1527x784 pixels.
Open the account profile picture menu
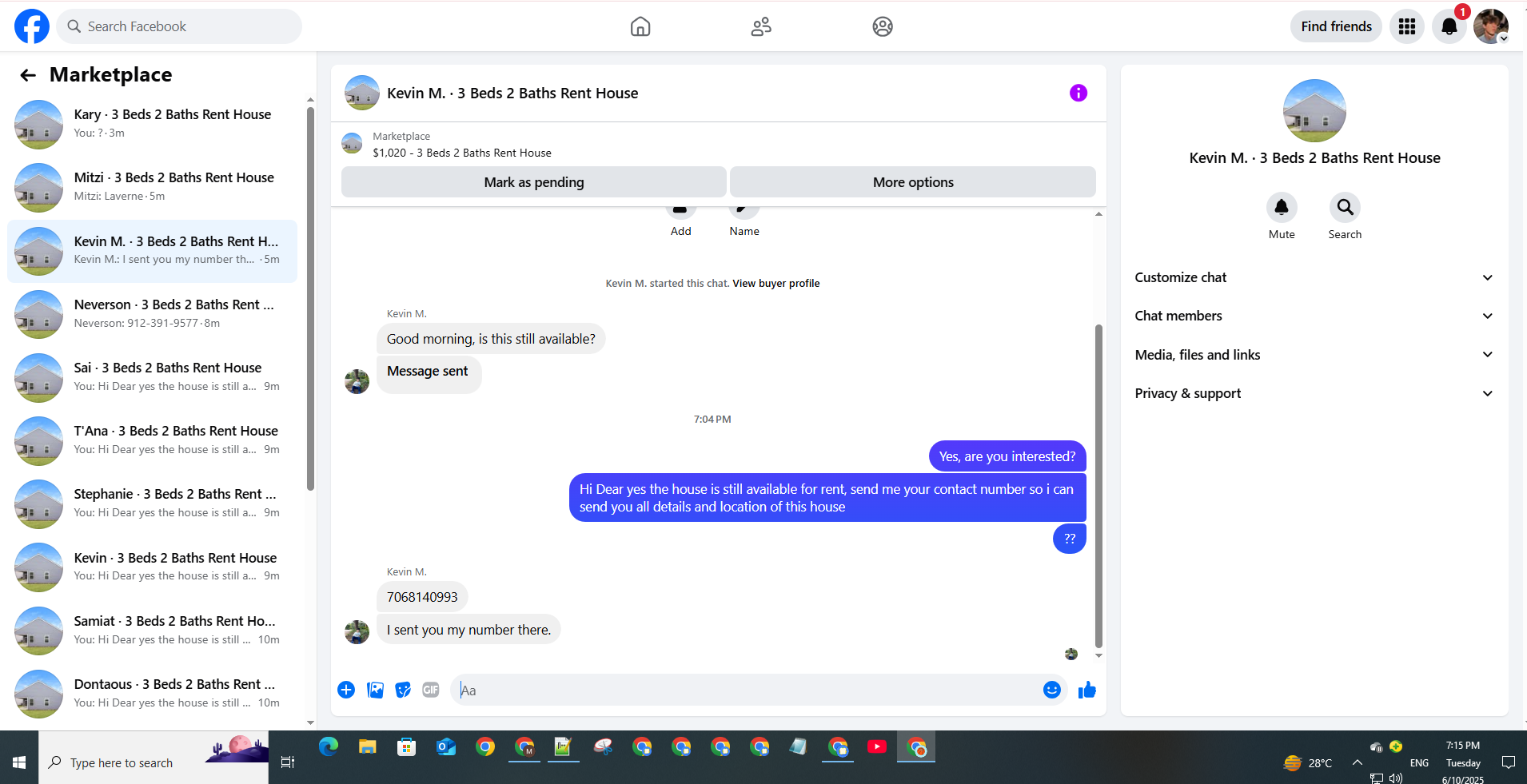click(x=1491, y=26)
